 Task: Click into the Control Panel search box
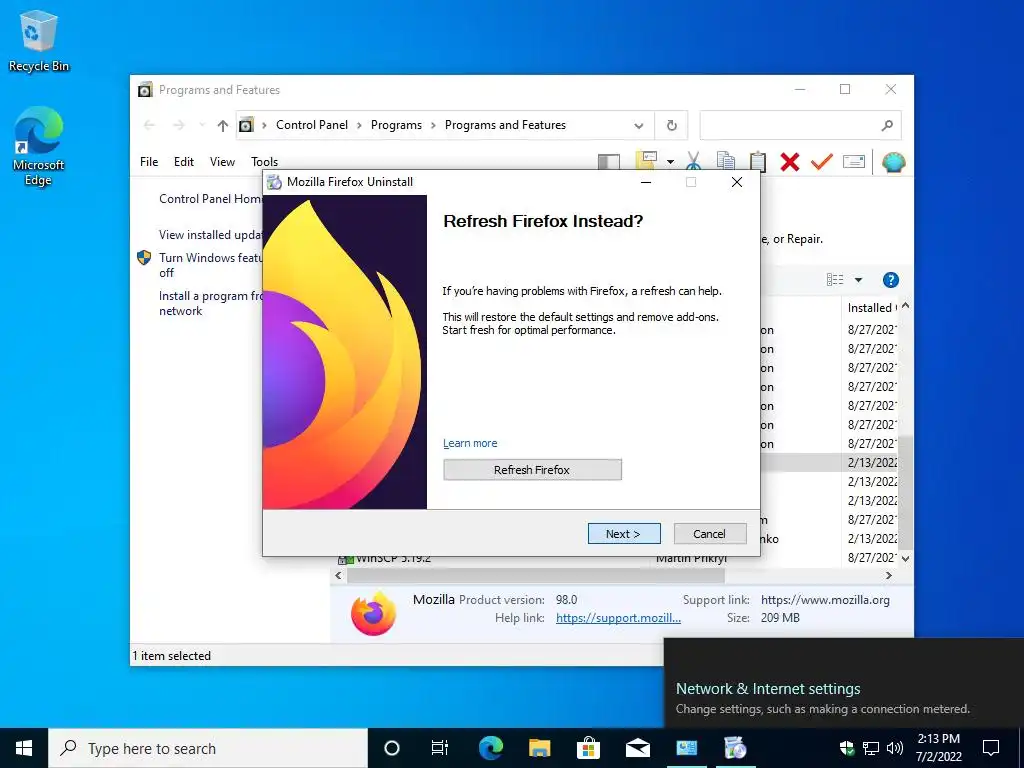coord(790,125)
